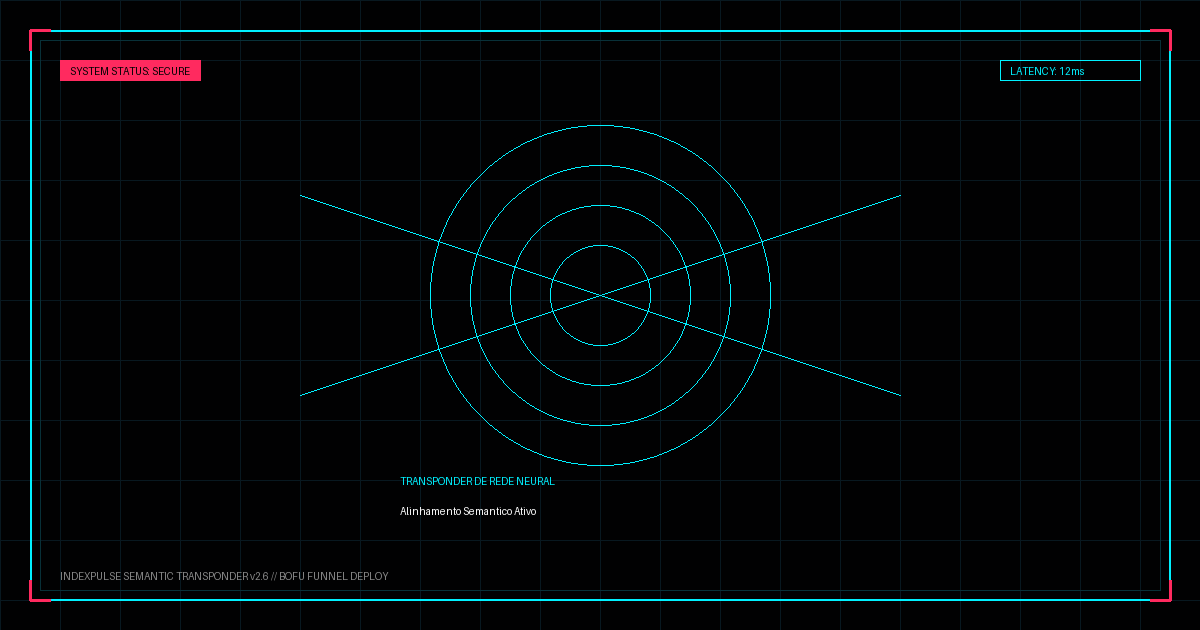Select the Alinhamento Semantico Ativo text

[468, 511]
